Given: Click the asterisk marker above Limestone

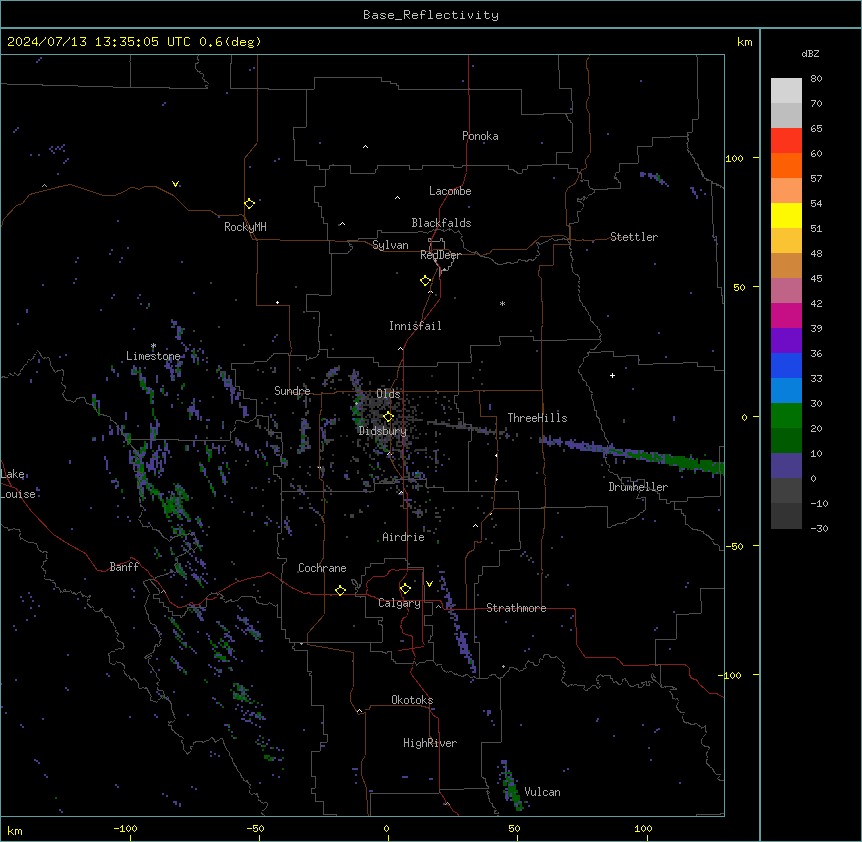Looking at the screenshot, I should (153, 346).
